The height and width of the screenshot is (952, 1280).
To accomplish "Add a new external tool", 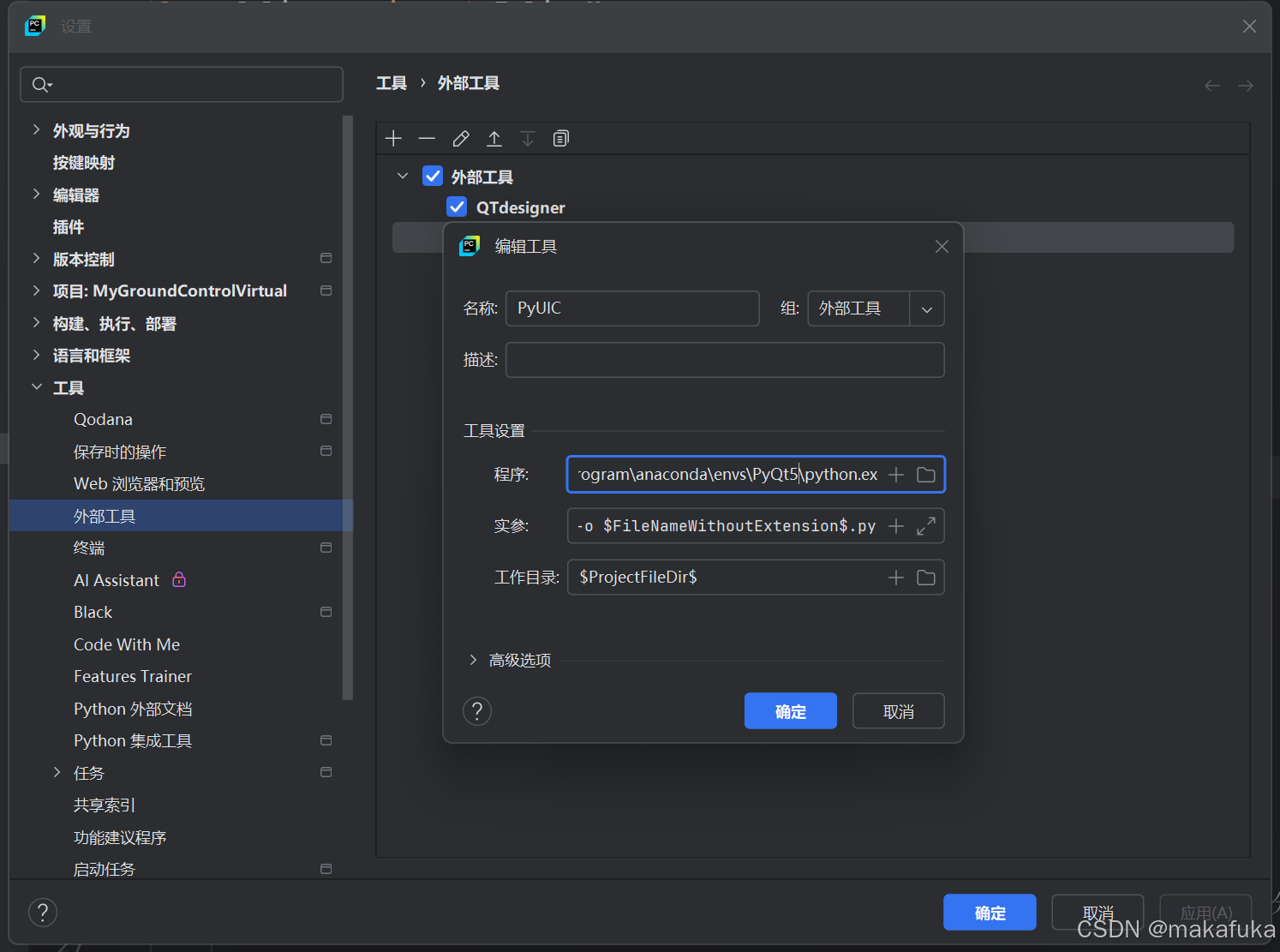I will coord(393,138).
